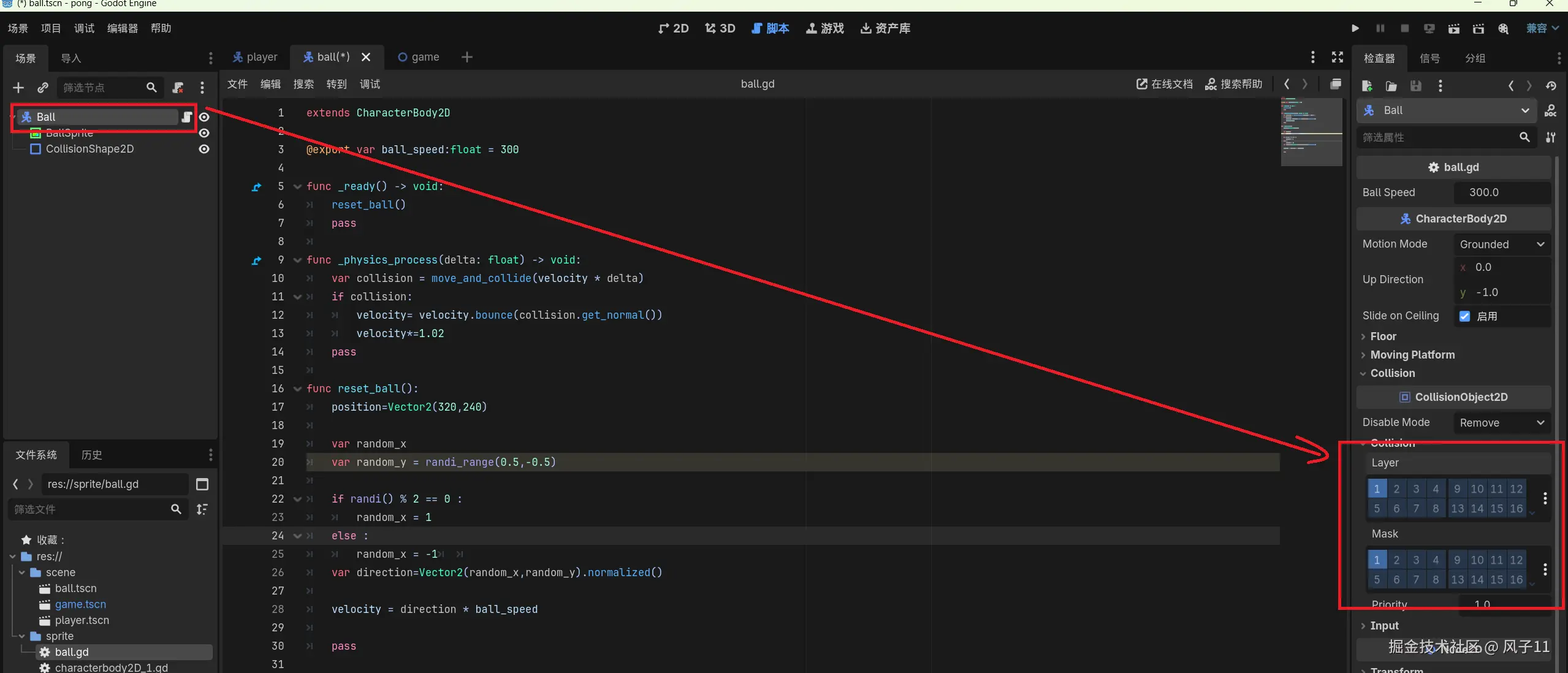Viewport: 1568px width, 673px height.
Task: Toggle visibility of the BallSprite node
Action: 204,133
